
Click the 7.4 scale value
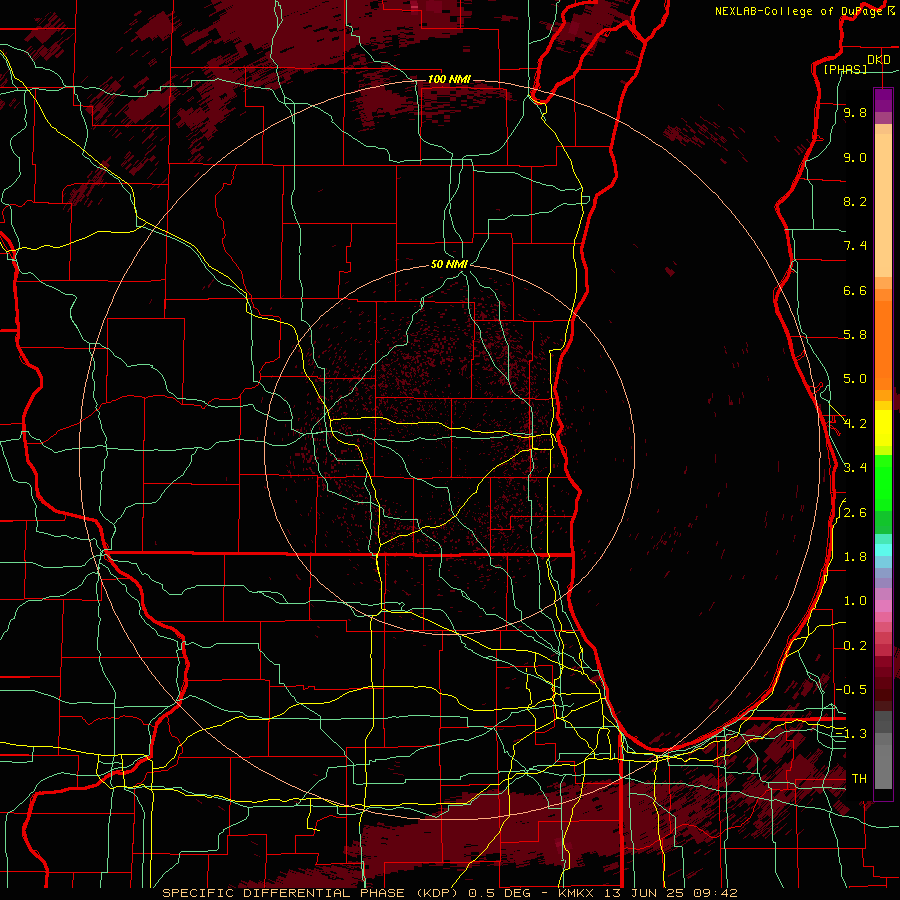pos(855,246)
